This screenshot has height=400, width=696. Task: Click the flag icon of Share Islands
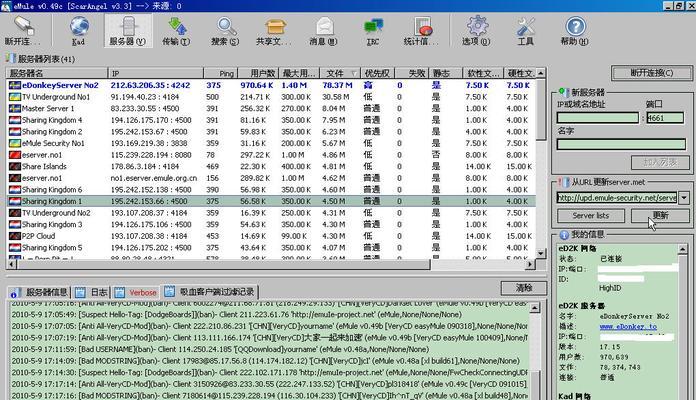(15, 166)
